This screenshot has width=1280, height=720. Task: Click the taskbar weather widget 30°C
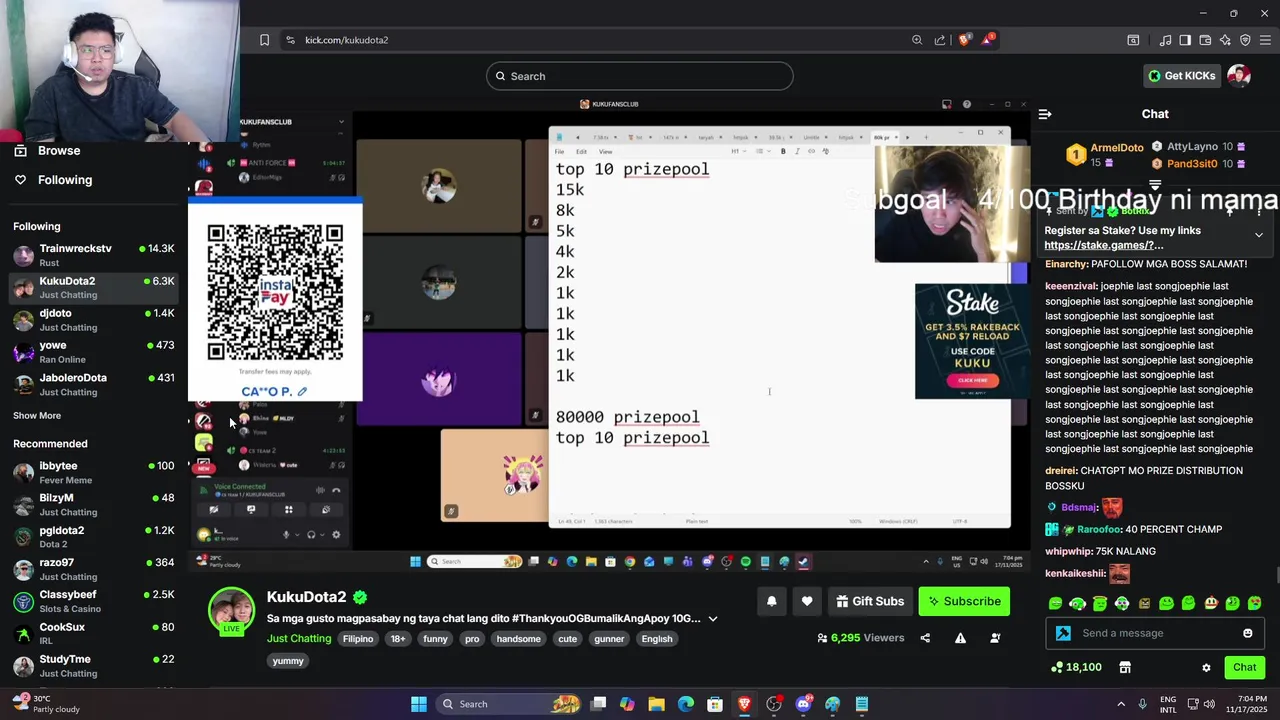pos(44,704)
